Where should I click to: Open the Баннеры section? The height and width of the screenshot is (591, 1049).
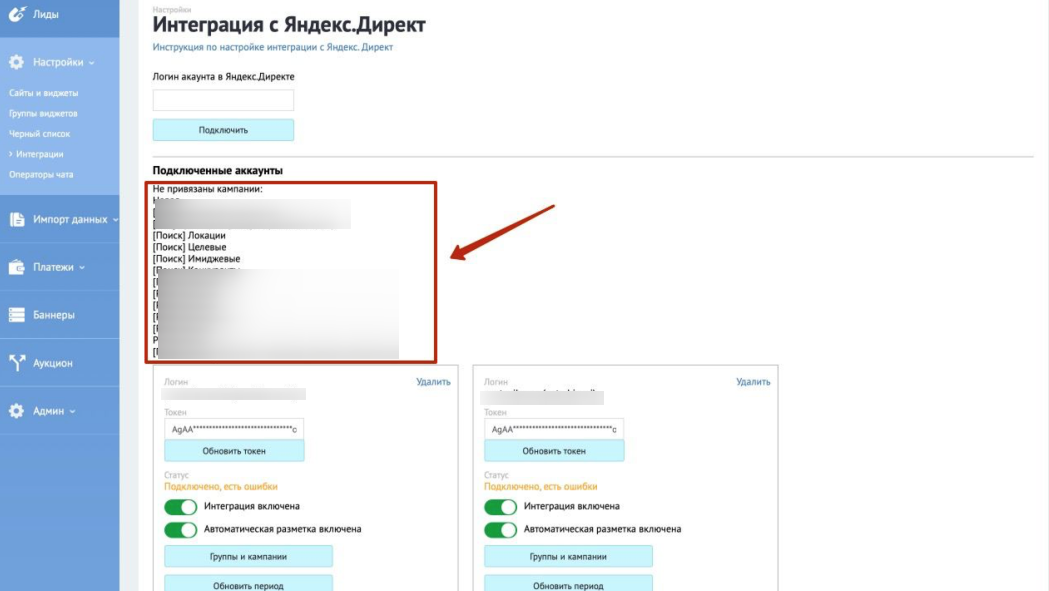54,315
